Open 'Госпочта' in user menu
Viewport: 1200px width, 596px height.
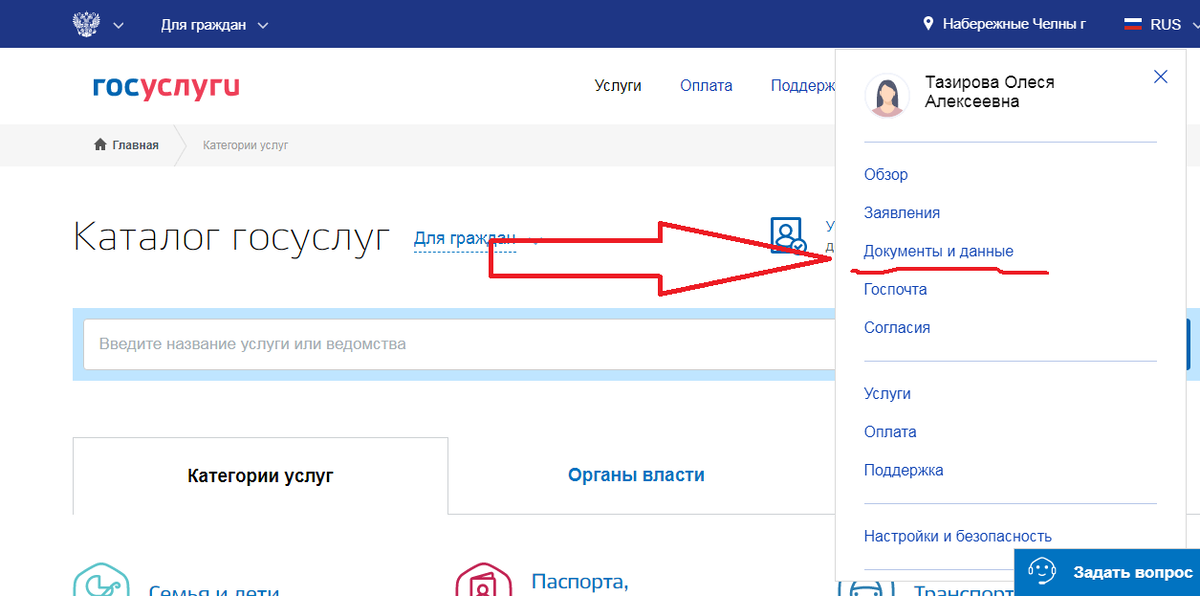(896, 289)
